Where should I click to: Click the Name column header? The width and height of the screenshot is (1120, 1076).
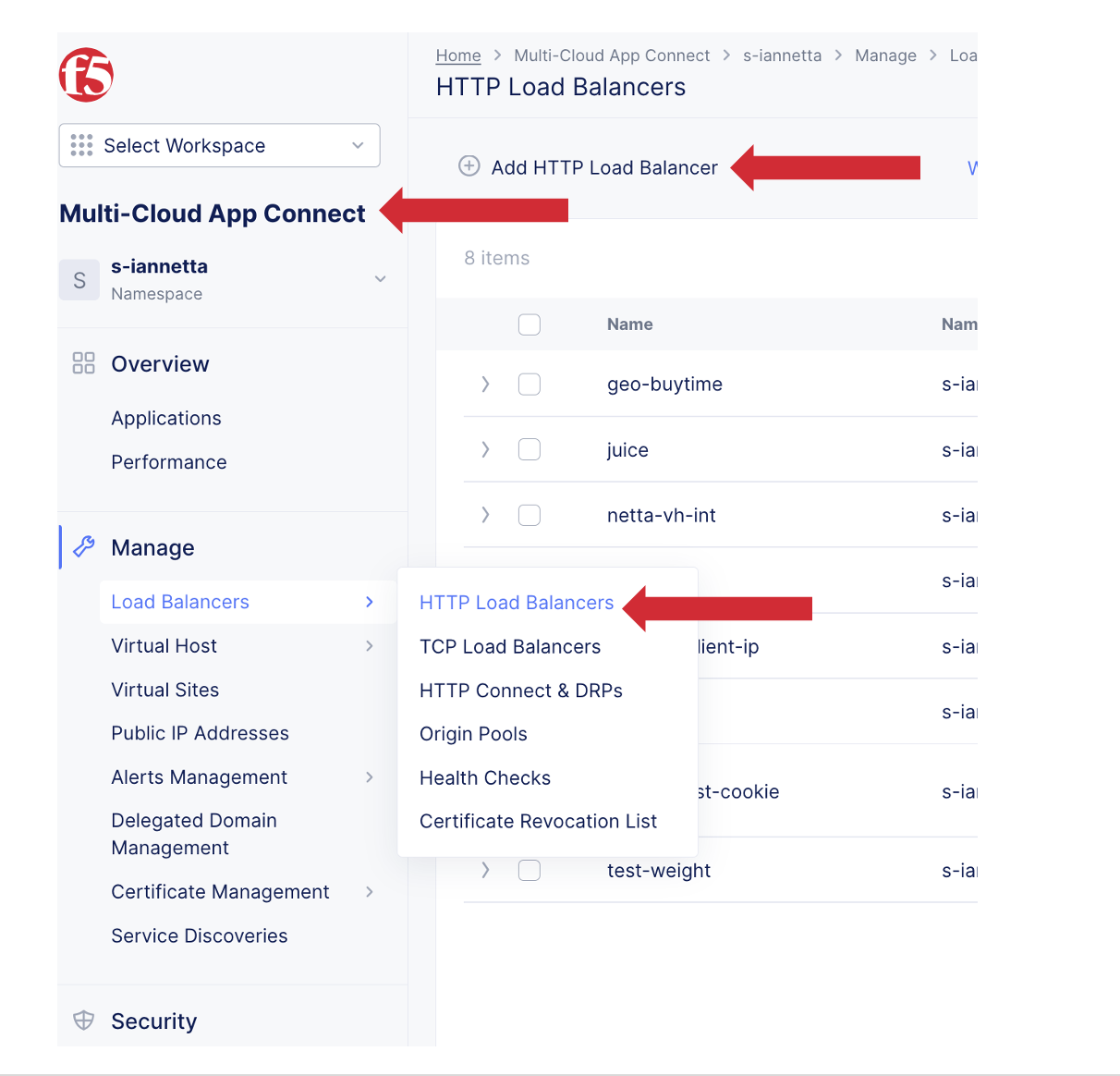pyautogui.click(x=630, y=324)
